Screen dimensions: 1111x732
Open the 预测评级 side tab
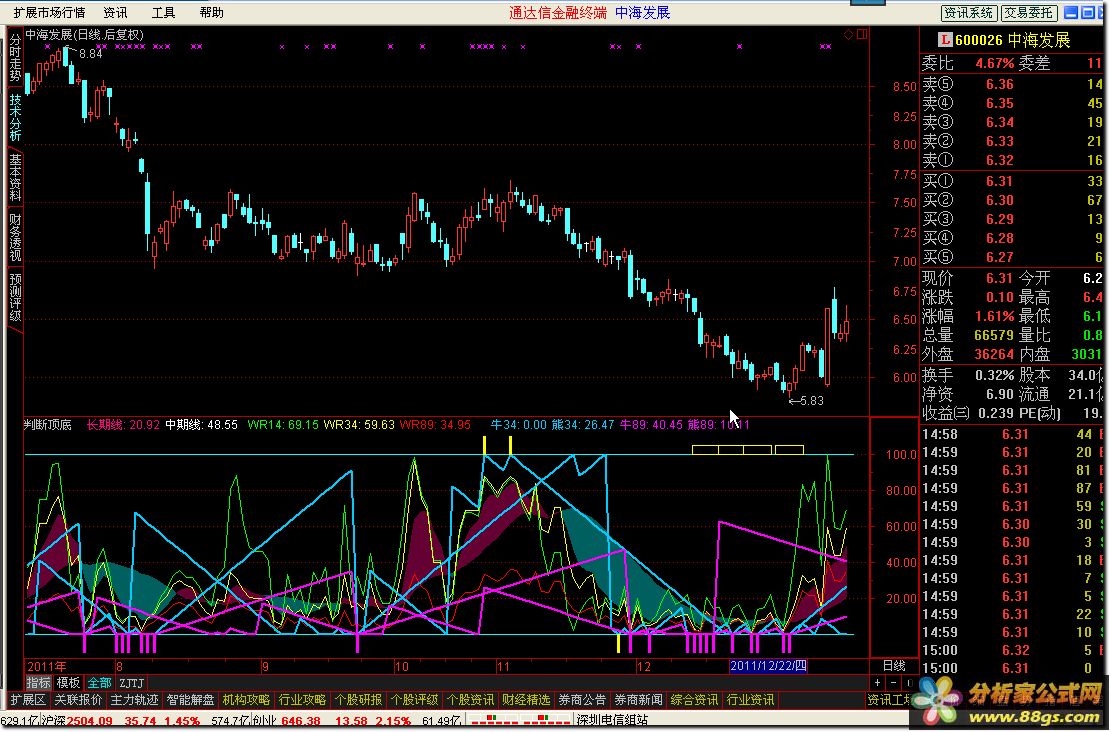[x=16, y=296]
